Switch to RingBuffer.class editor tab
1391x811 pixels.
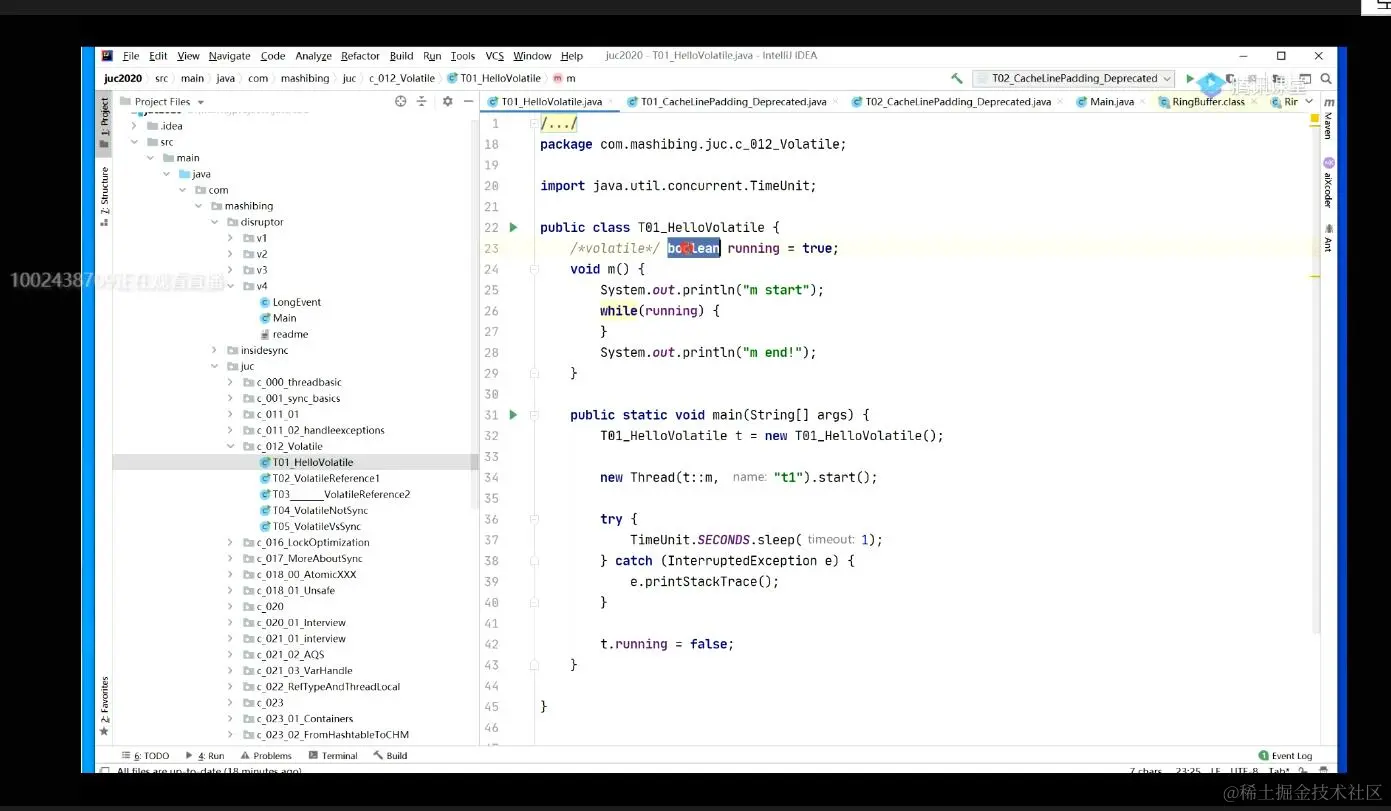[1207, 101]
